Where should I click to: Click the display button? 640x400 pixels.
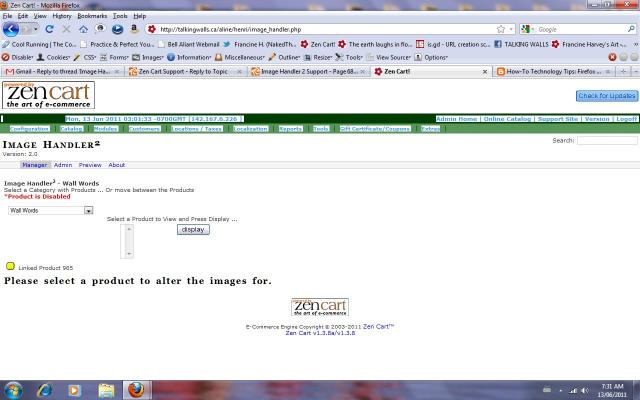(193, 229)
